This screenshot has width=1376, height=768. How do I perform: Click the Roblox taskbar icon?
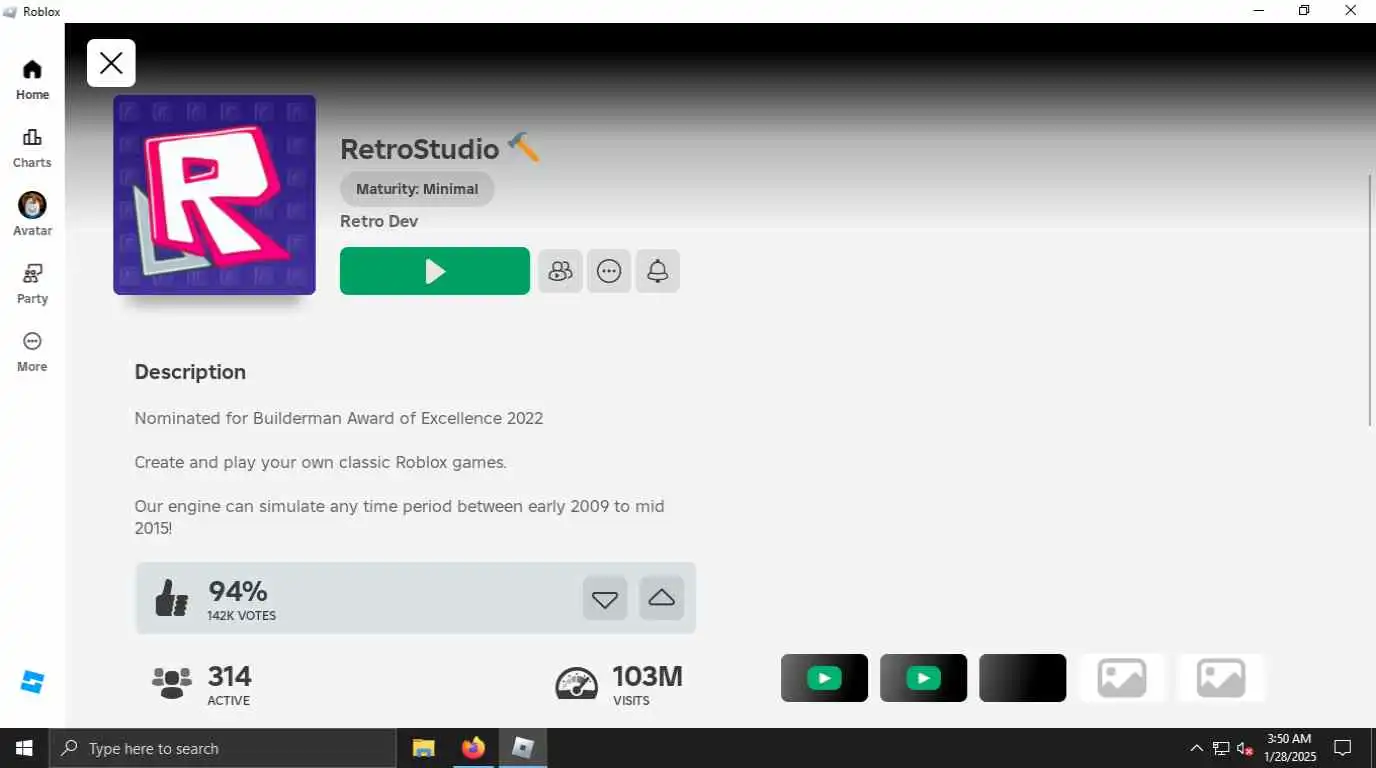[522, 748]
